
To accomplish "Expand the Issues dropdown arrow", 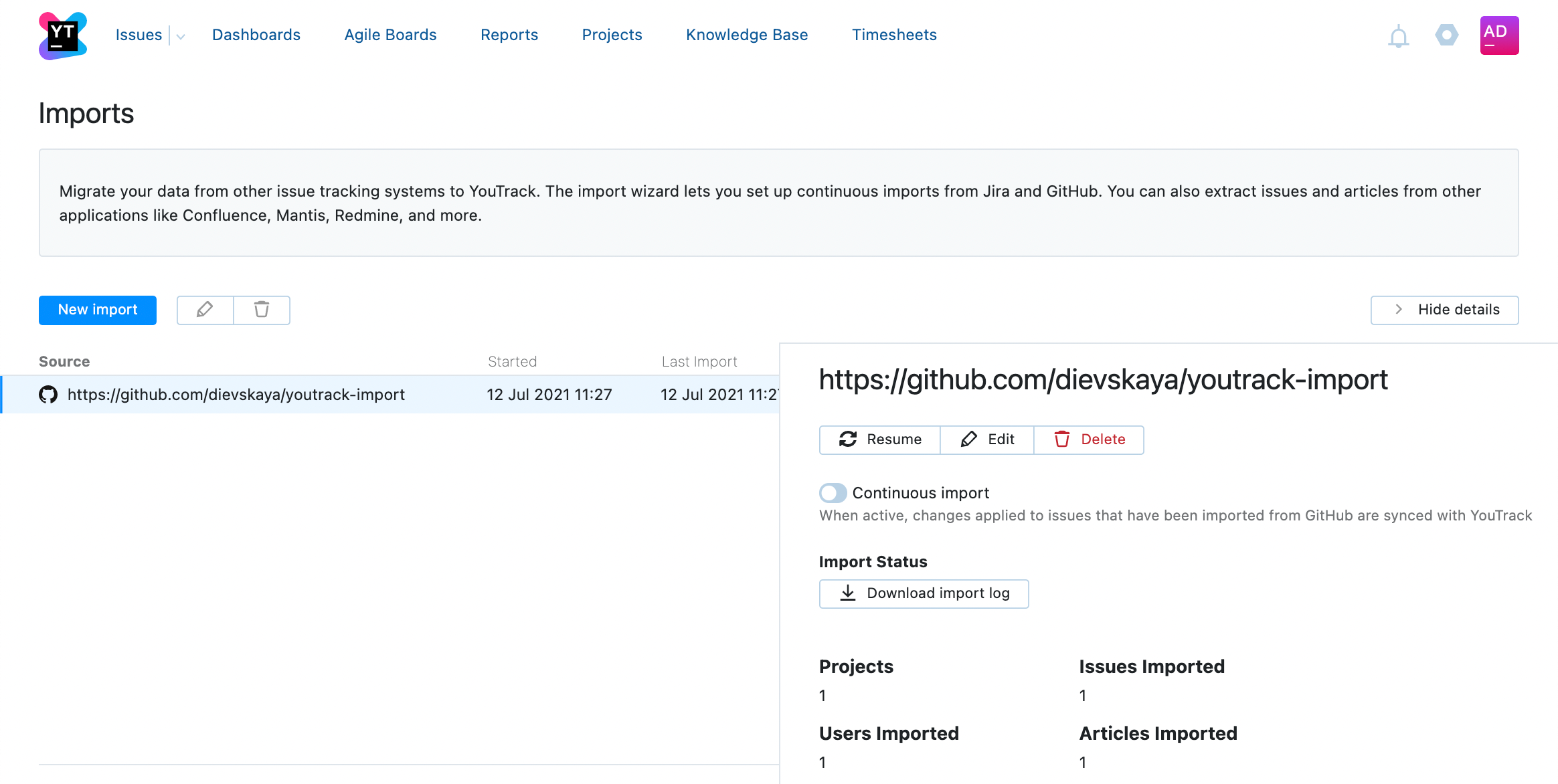I will 181,36.
